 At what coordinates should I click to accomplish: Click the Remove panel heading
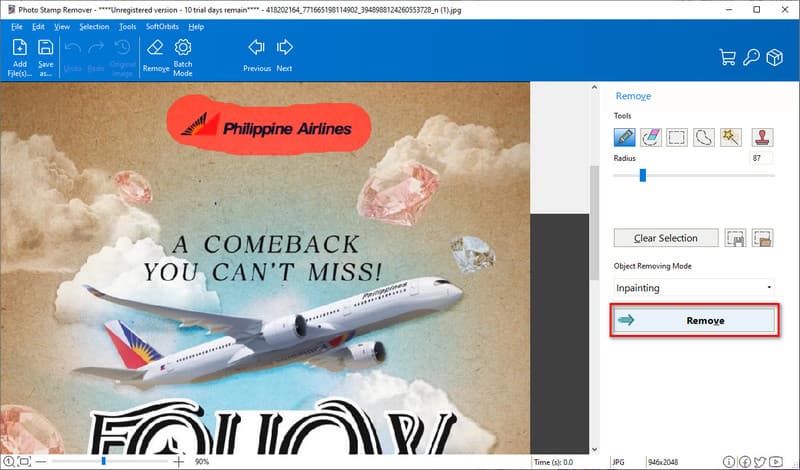tap(633, 96)
